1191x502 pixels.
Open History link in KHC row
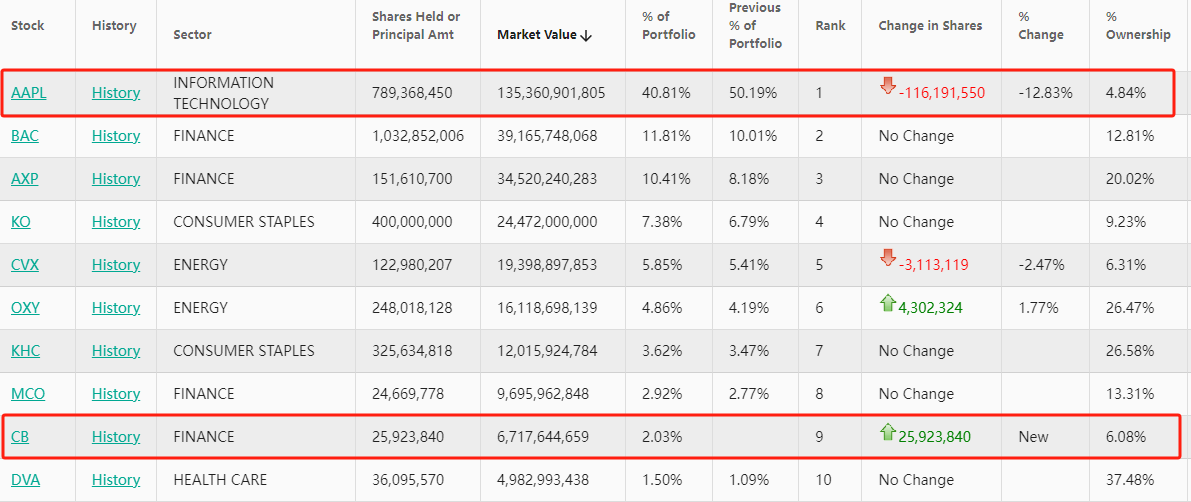[115, 351]
